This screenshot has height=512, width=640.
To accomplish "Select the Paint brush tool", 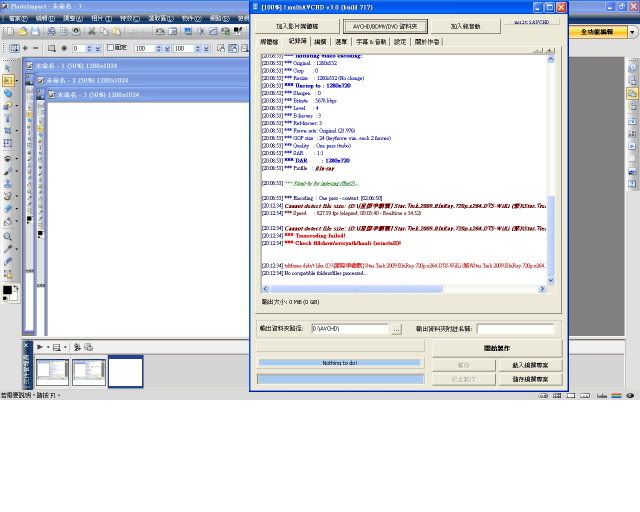I will 8,171.
